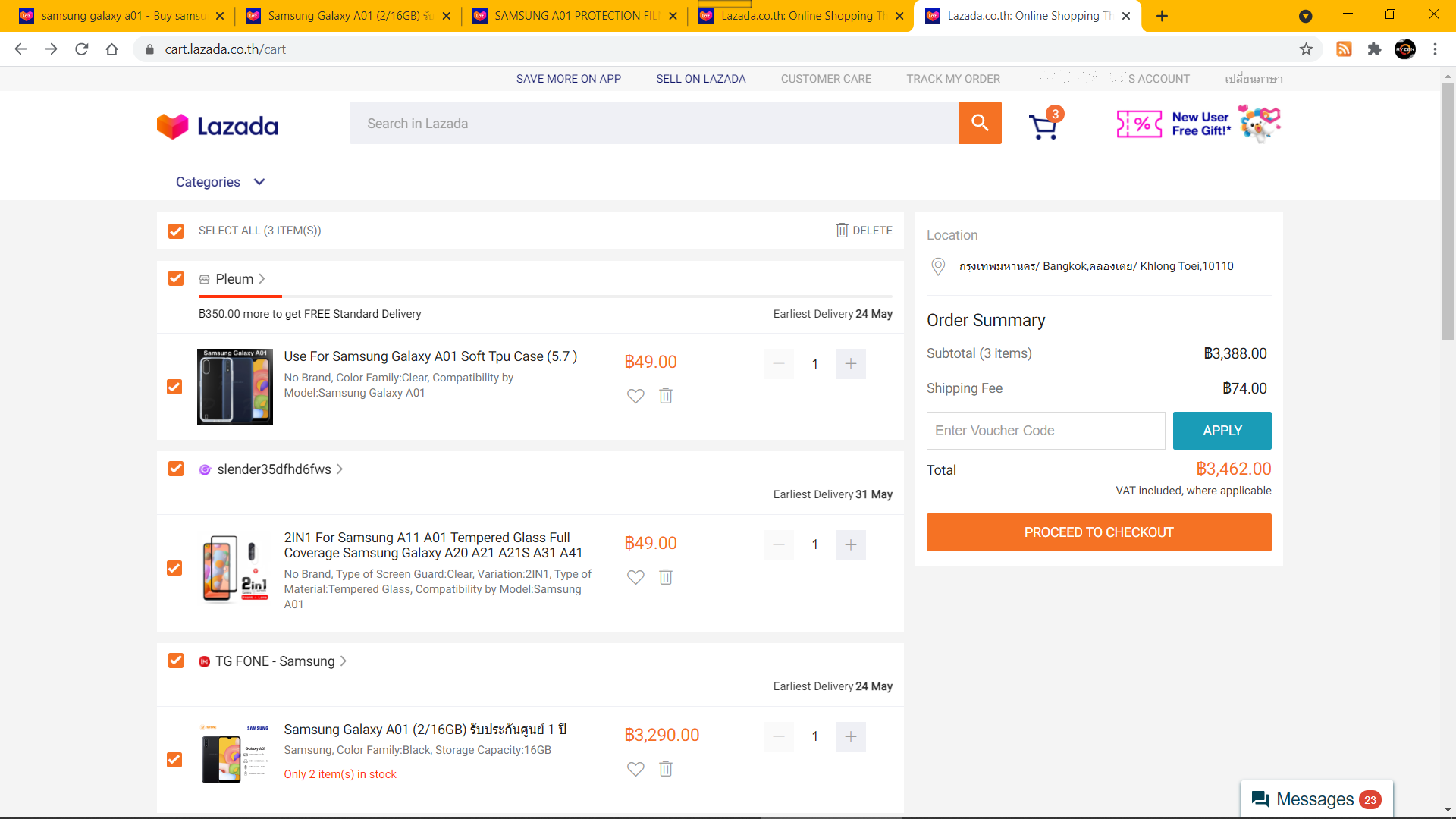Image resolution: width=1456 pixels, height=819 pixels.
Task: Open the Chrome profile avatar
Action: (x=1405, y=49)
